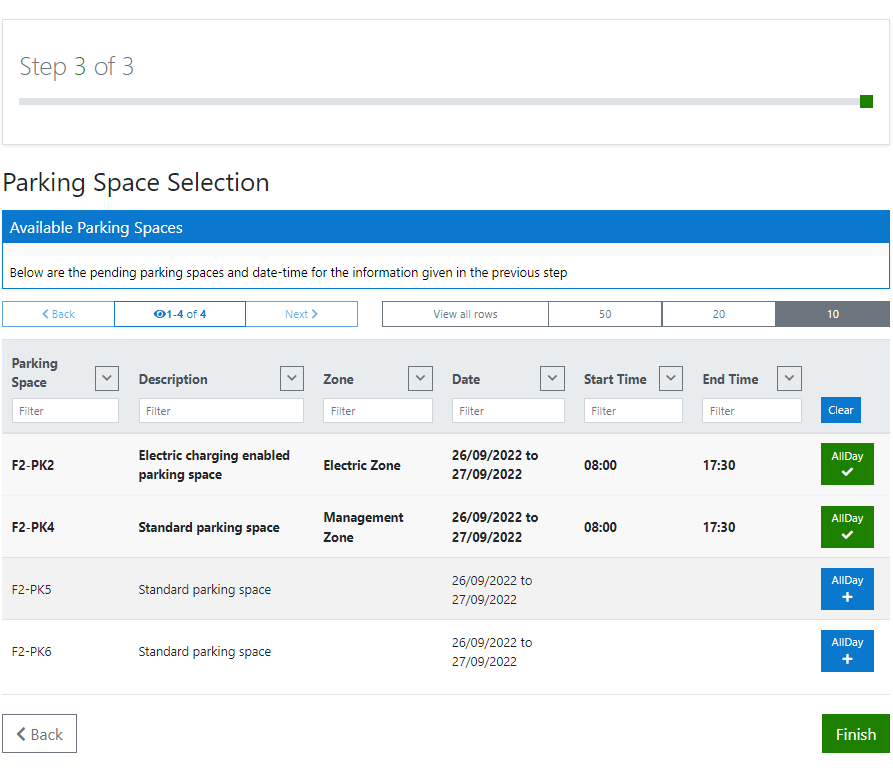Open the Parking Space column dropdown
This screenshot has height=771, width=893.
coord(106,378)
